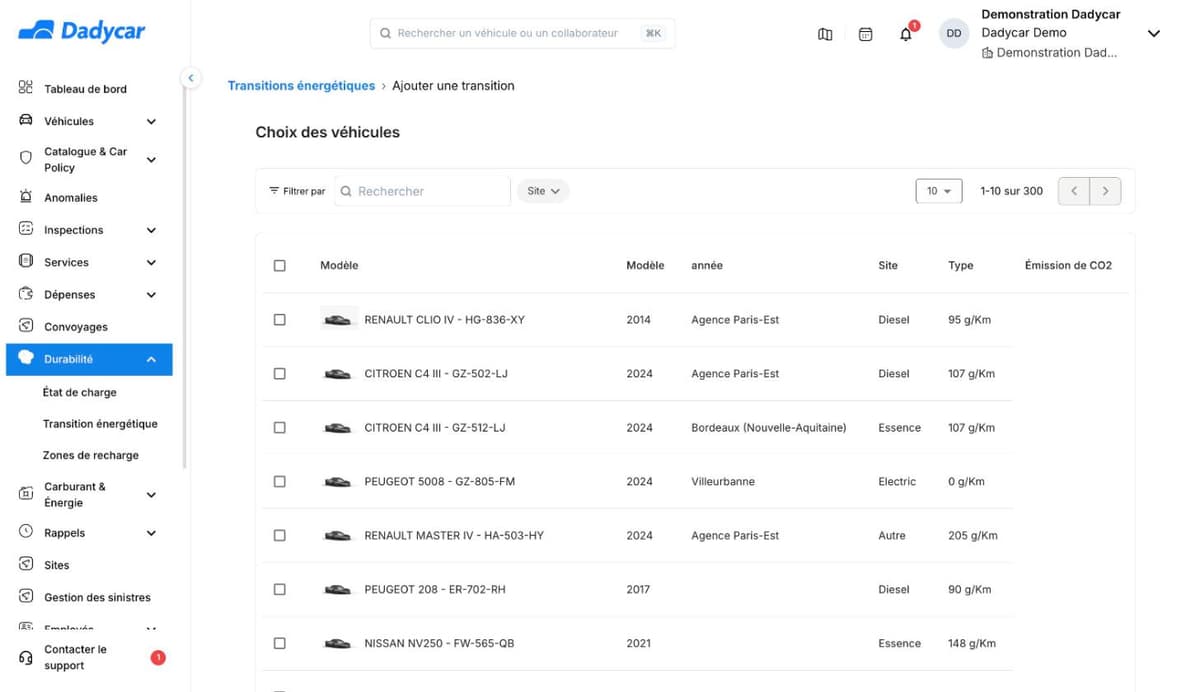The height and width of the screenshot is (692, 1200).
Task: Expand the Dépenses chevron
Action: [x=151, y=294]
